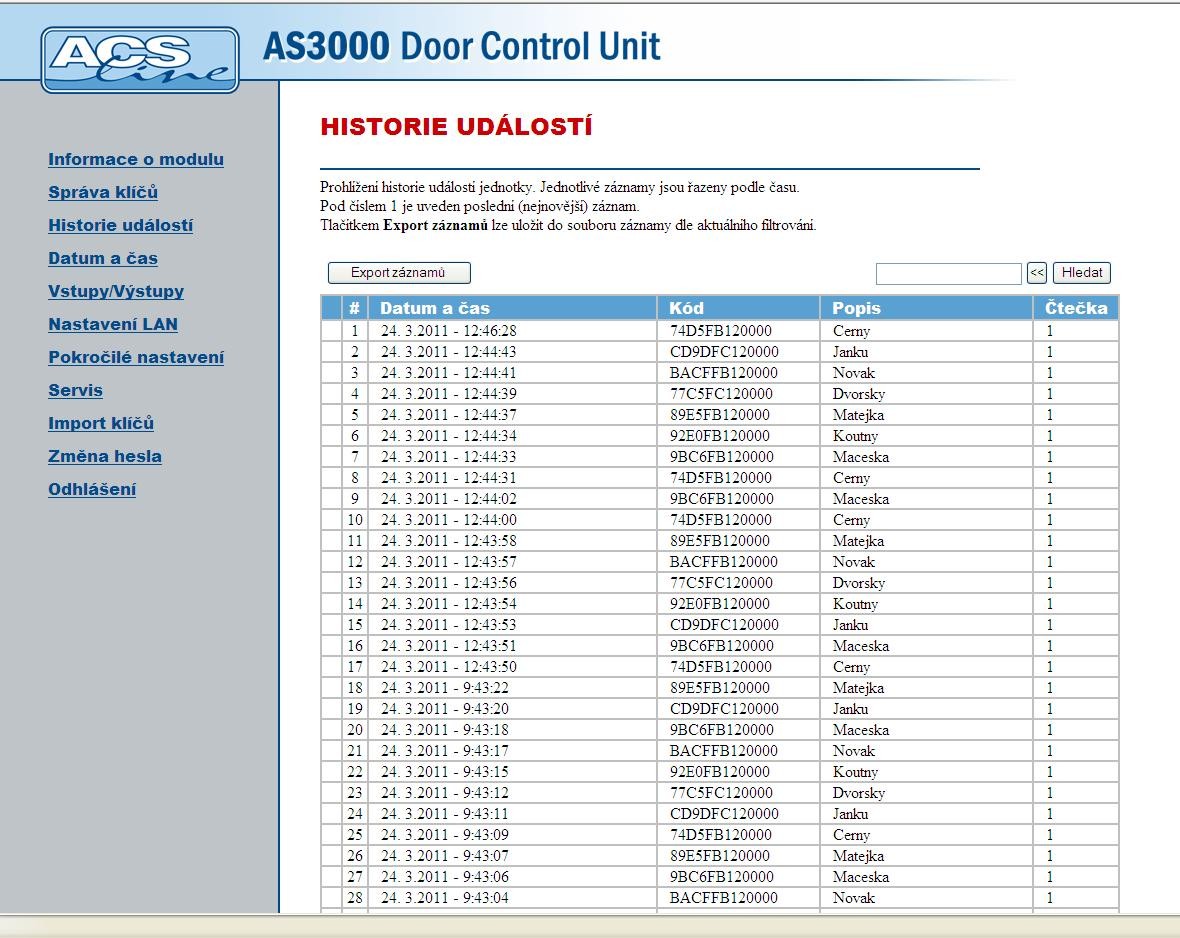Click Novak in row 21
The image size is (1180, 938).
click(853, 751)
